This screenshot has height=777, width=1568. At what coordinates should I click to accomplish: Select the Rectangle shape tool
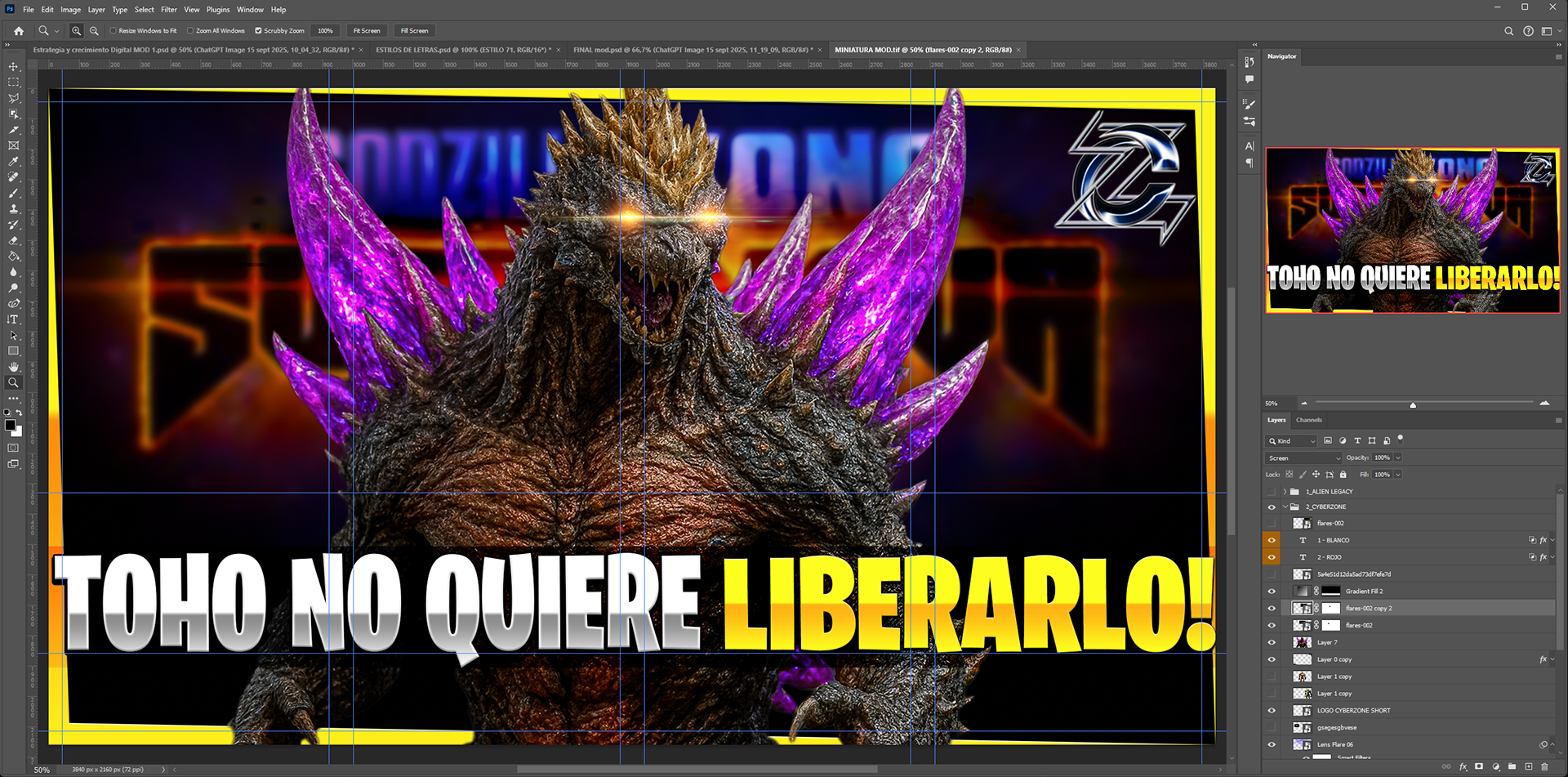click(13, 351)
